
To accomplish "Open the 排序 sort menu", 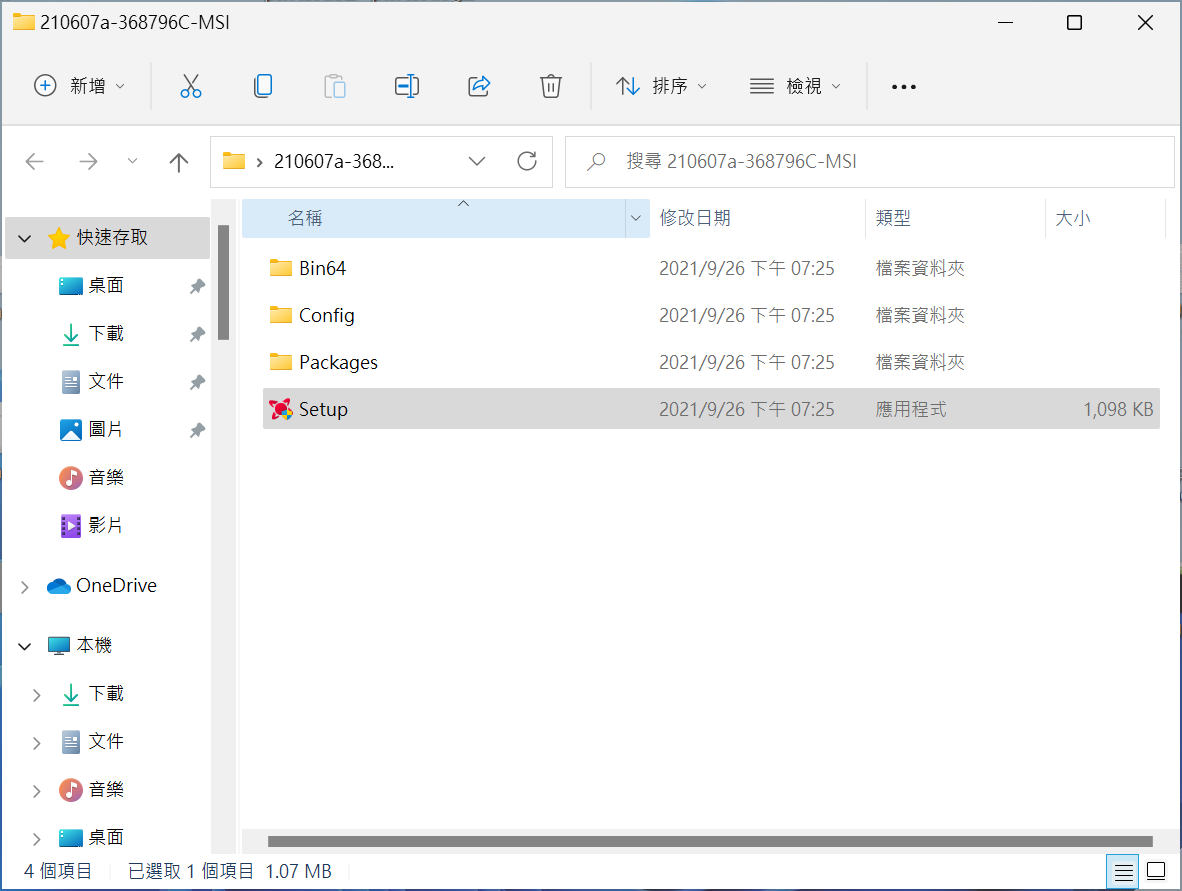I will point(661,86).
